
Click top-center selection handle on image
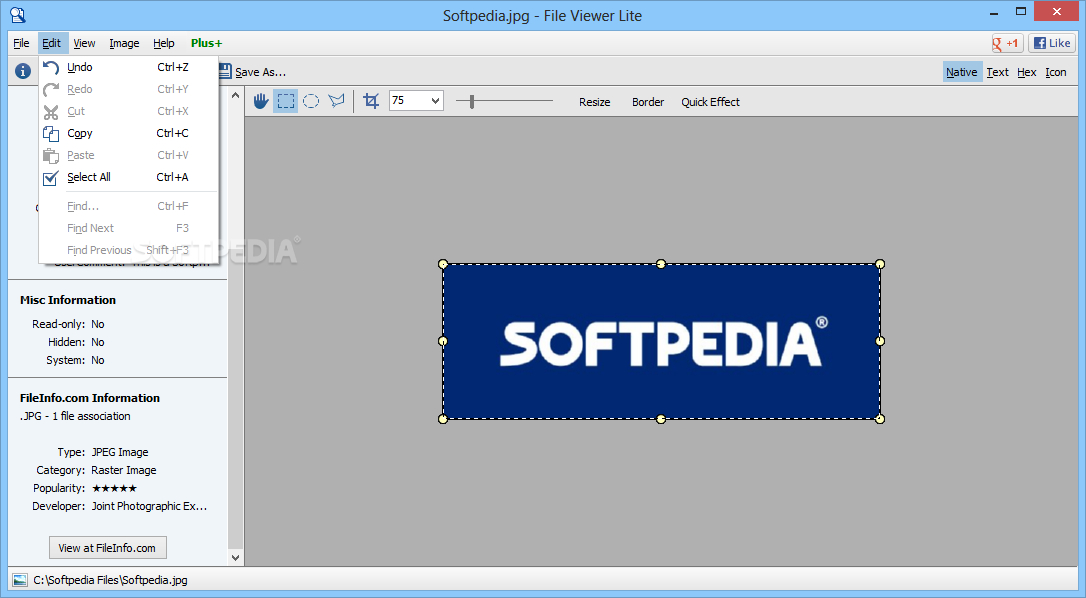(661, 264)
